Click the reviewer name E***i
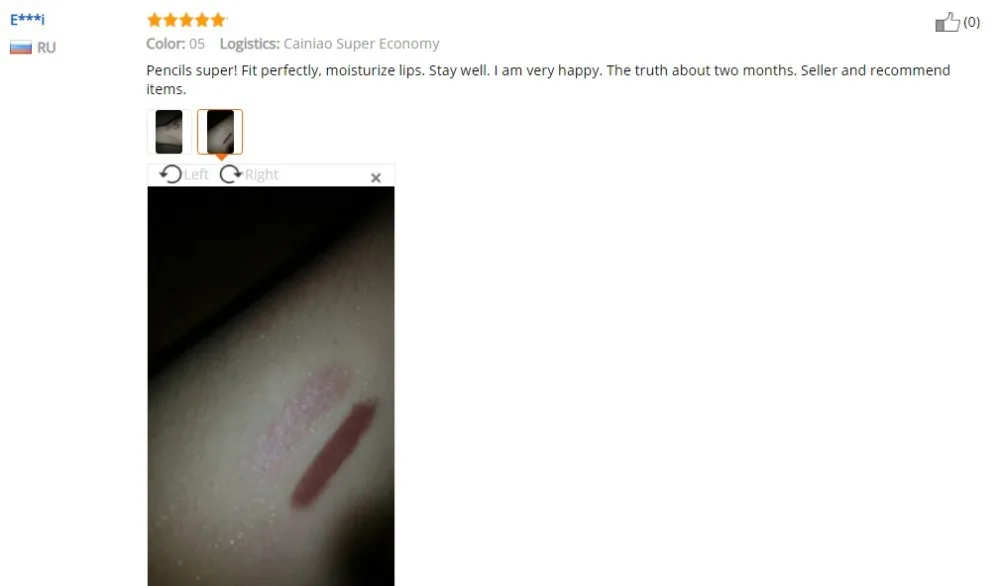Screen dimensions: 1000x586 (x=27, y=19)
